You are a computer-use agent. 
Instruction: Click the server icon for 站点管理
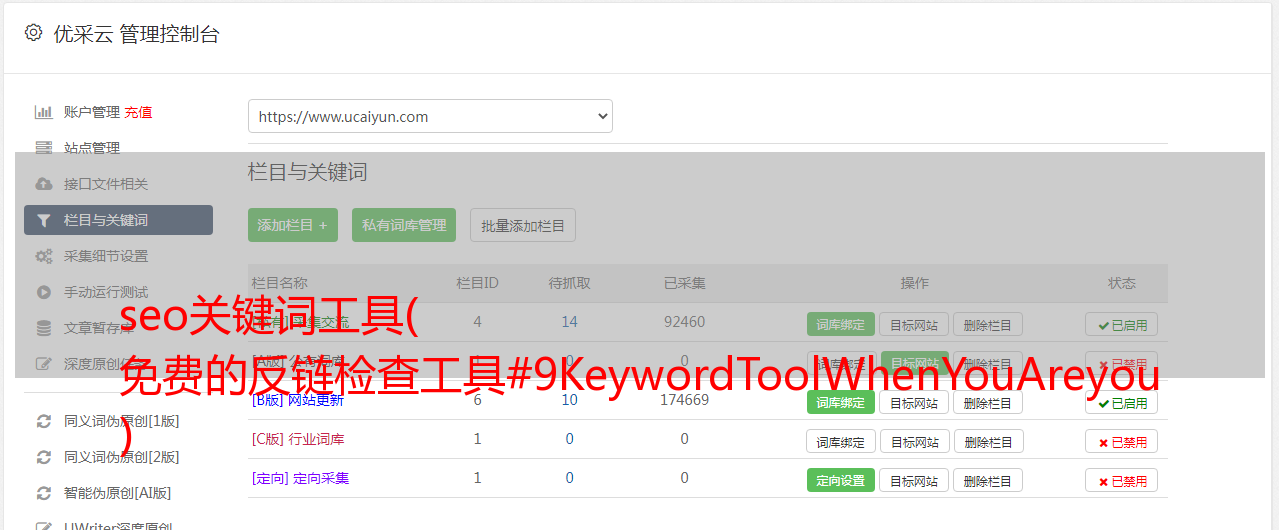pos(43,148)
